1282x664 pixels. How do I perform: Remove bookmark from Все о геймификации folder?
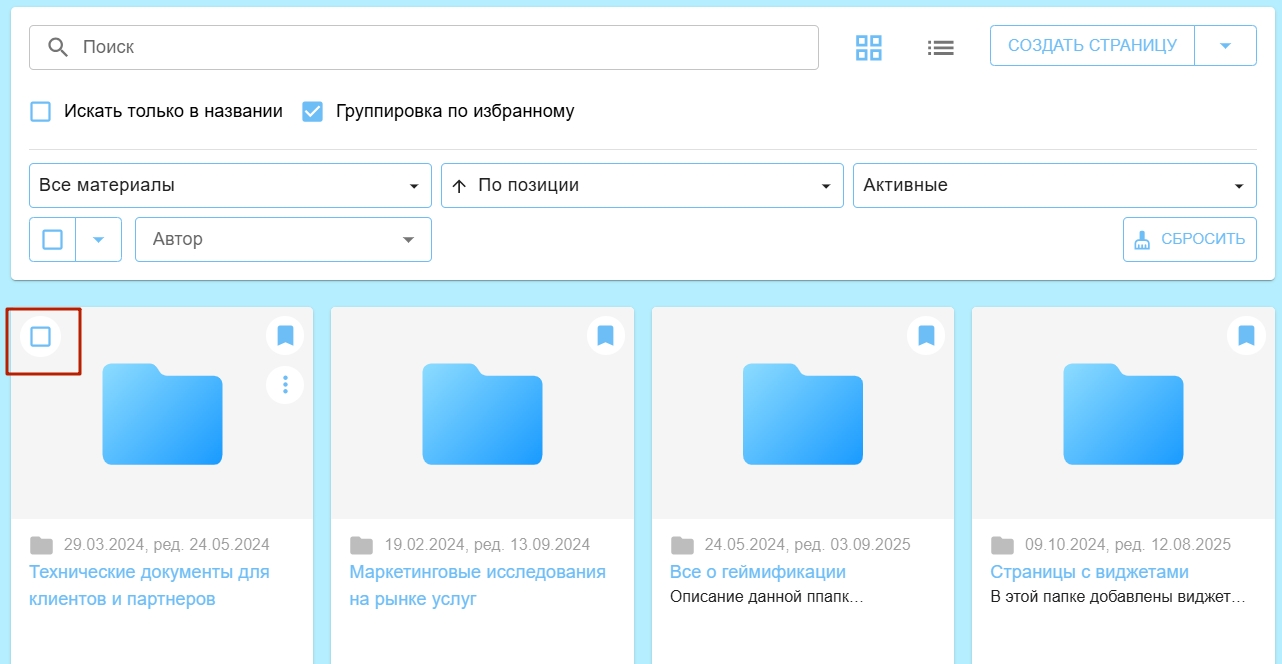[x=926, y=335]
